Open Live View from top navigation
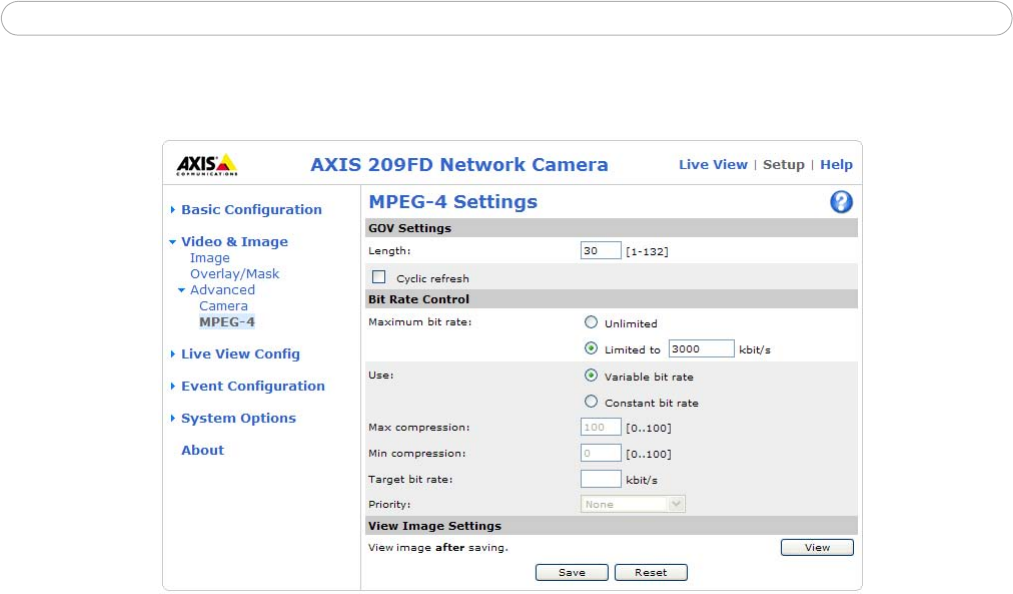 [x=712, y=165]
